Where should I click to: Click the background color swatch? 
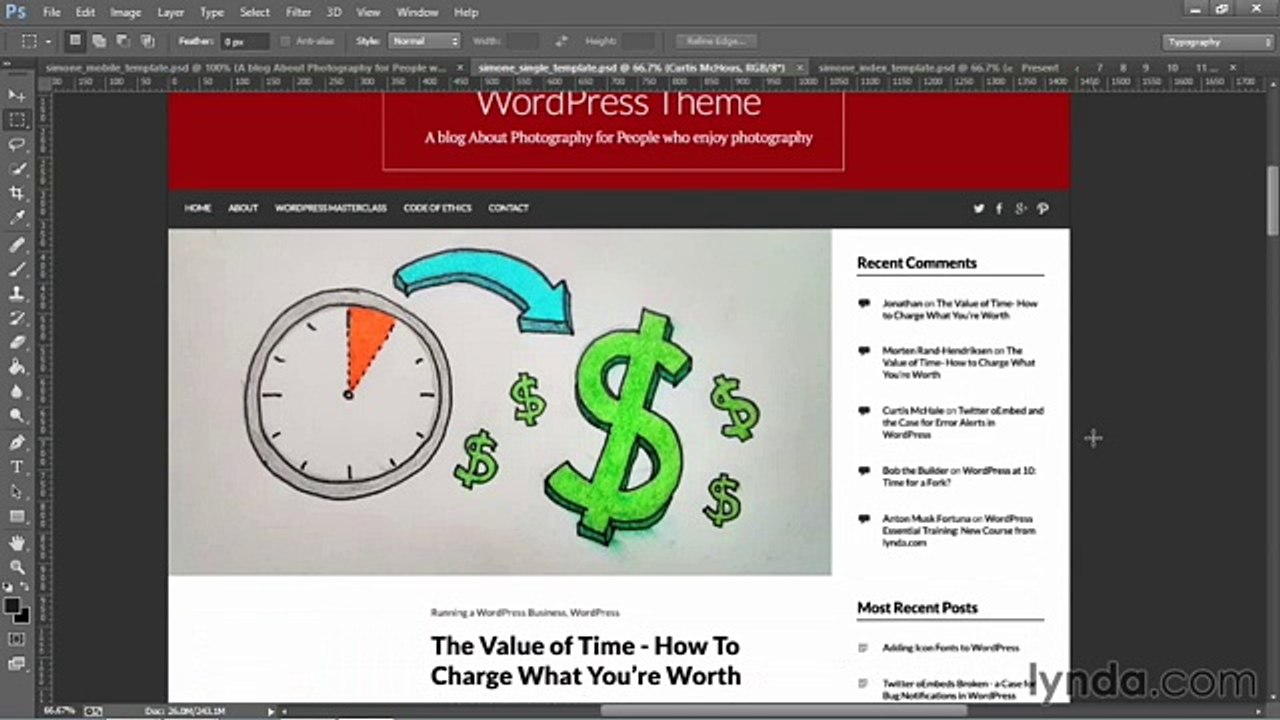click(21, 614)
